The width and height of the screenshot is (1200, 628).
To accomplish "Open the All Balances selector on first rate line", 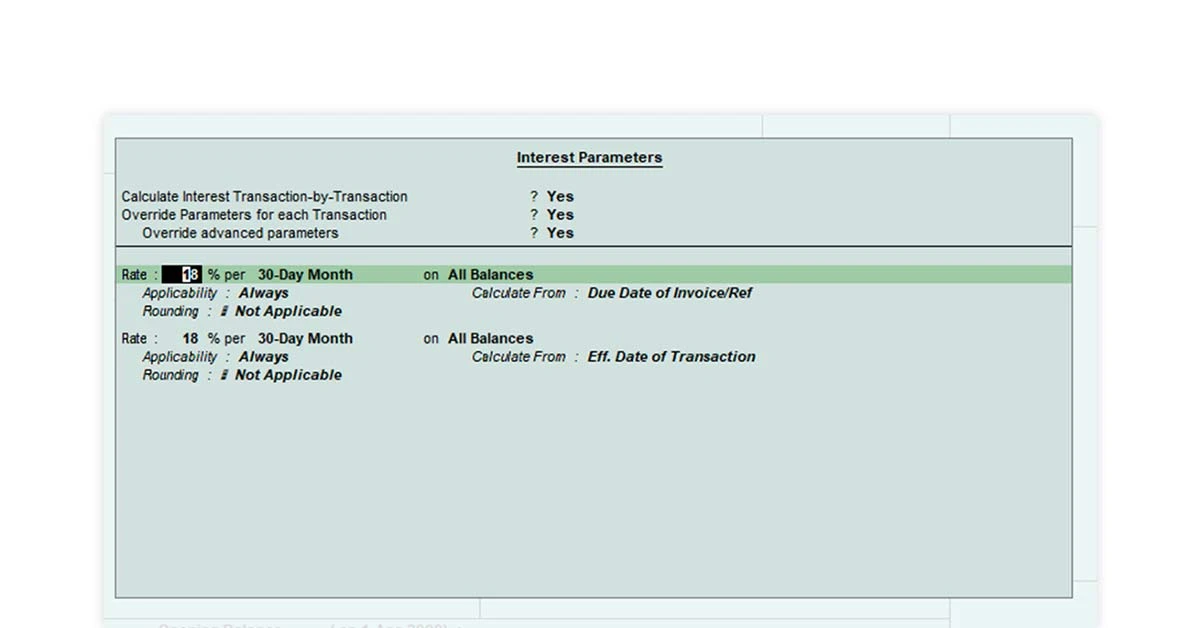I will click(x=490, y=274).
